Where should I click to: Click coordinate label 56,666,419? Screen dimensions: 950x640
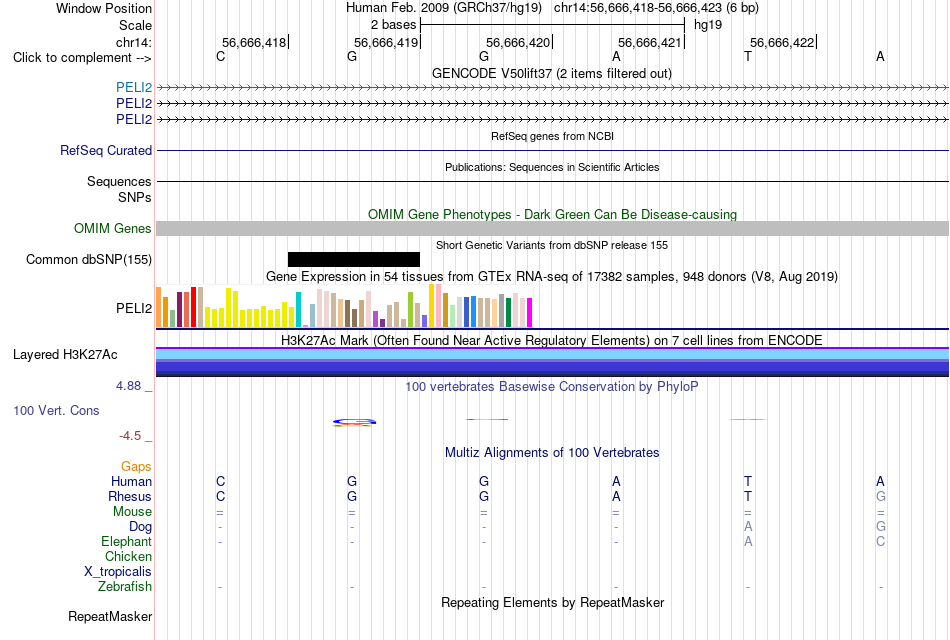coord(386,42)
